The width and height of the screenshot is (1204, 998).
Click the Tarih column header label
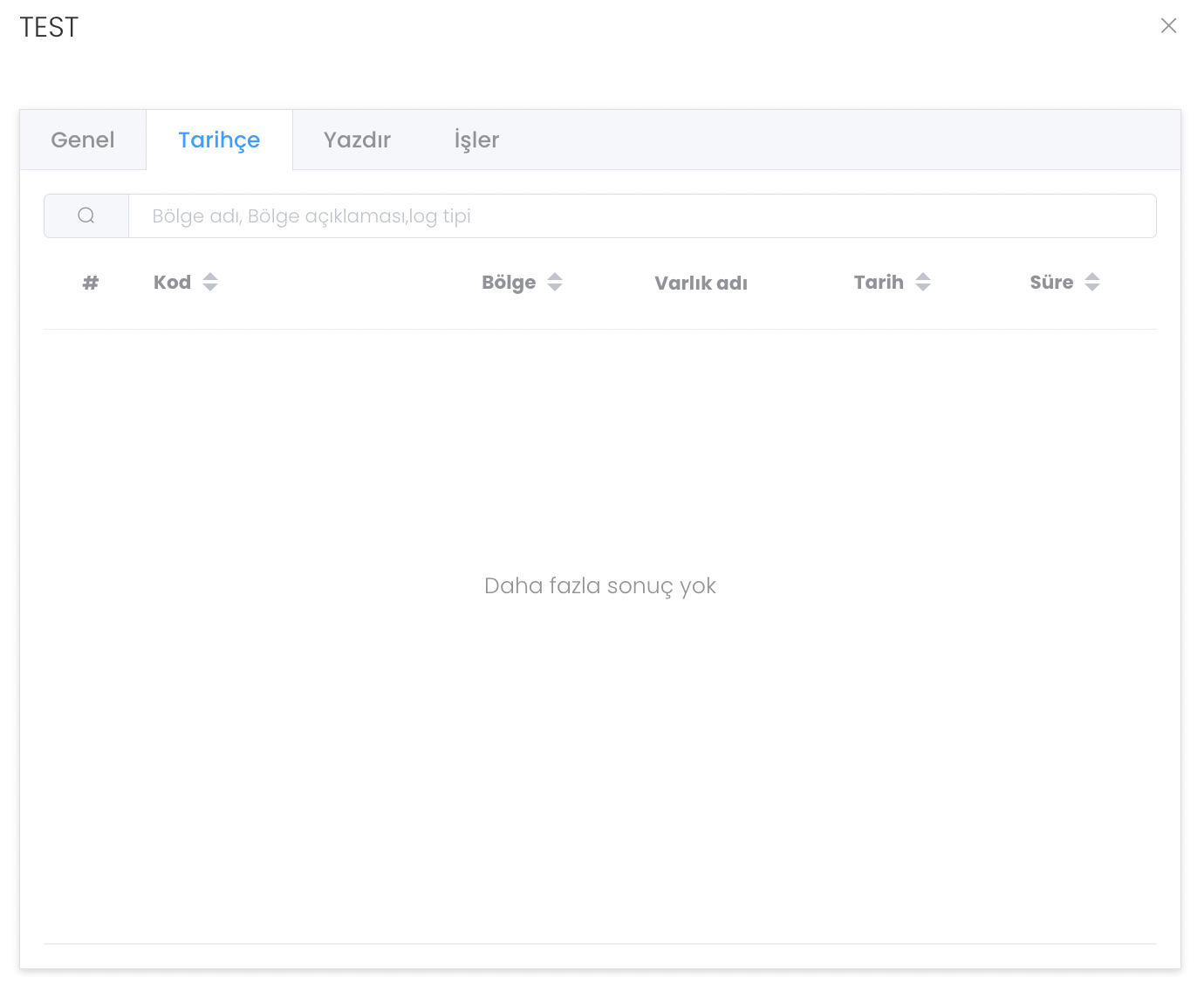pyautogui.click(x=879, y=282)
